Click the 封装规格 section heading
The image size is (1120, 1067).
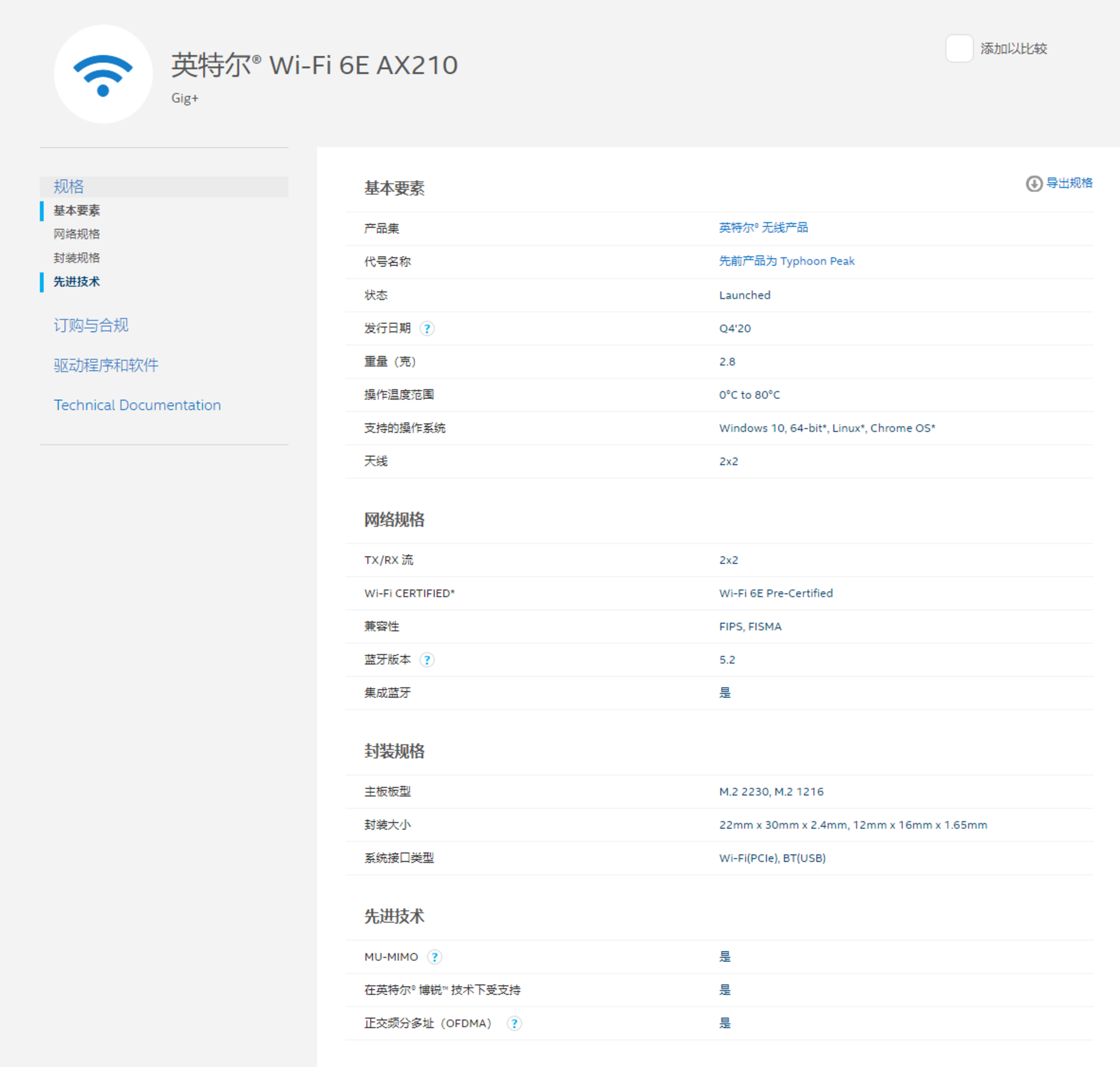[394, 751]
